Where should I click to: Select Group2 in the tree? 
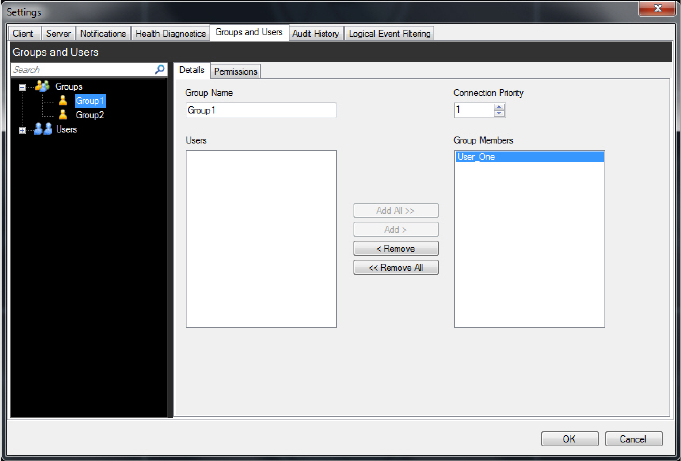pyautogui.click(x=90, y=115)
